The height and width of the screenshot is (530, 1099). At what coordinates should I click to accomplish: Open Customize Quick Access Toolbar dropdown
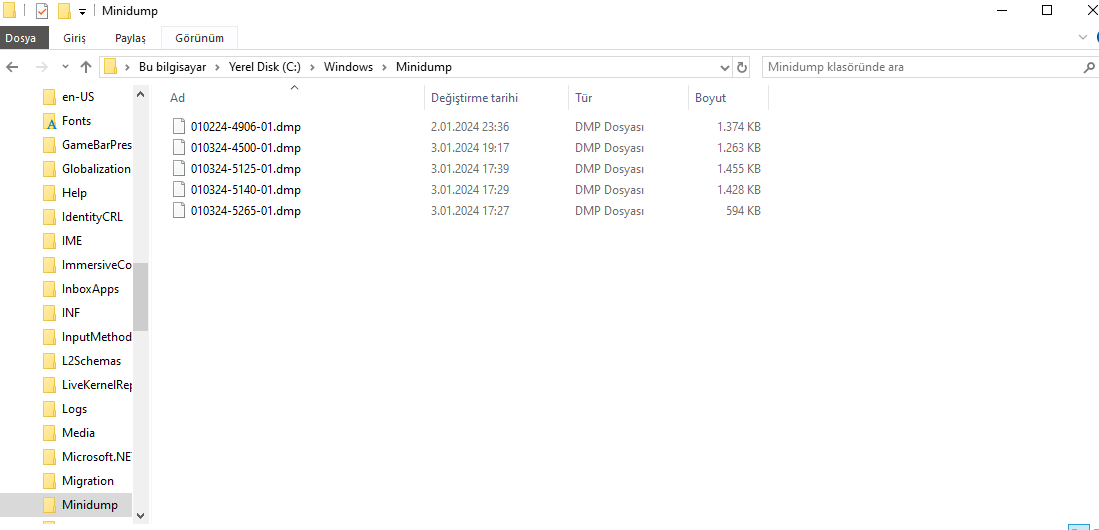[x=83, y=12]
